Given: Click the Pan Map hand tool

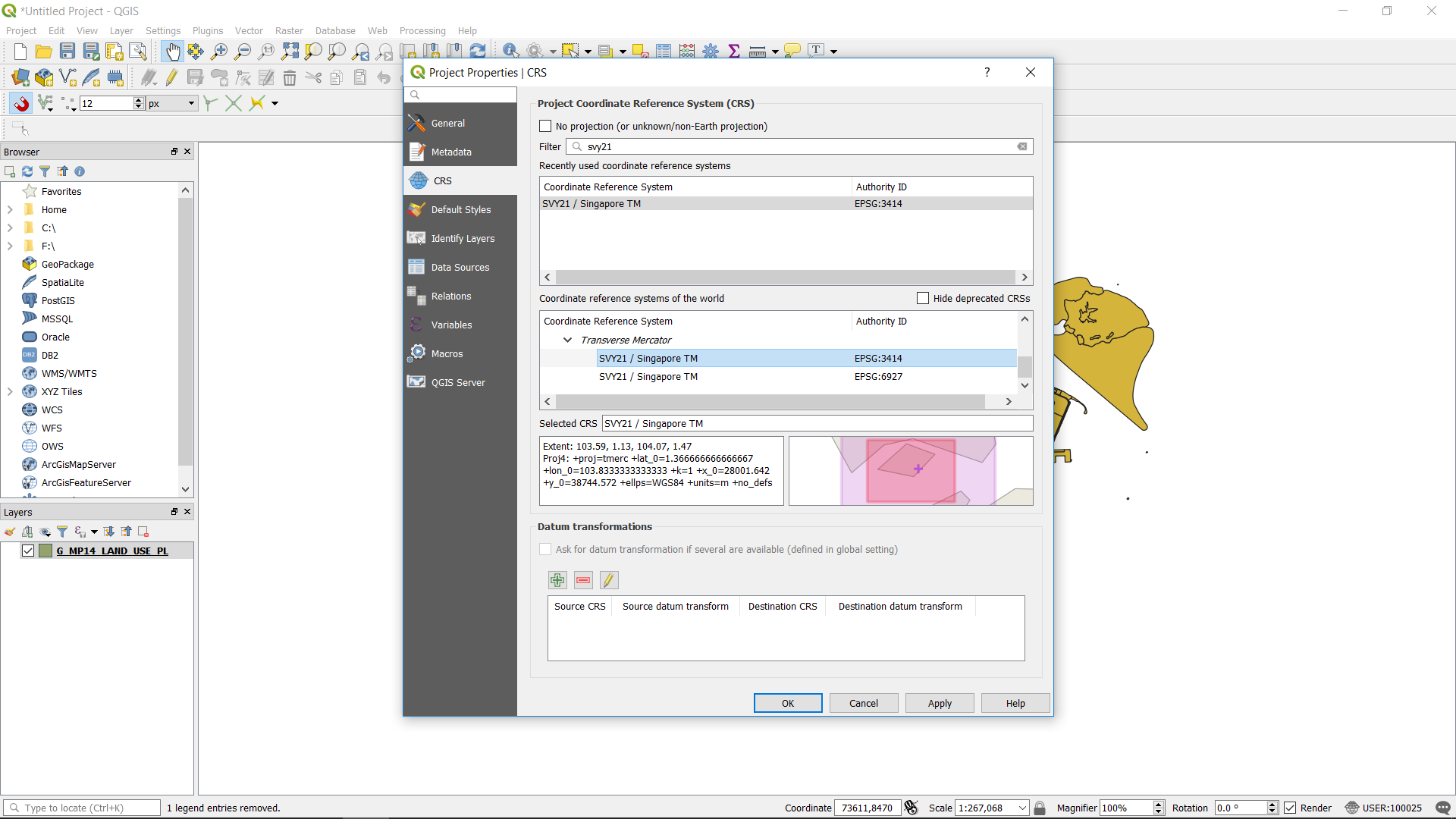Looking at the screenshot, I should click(x=173, y=51).
